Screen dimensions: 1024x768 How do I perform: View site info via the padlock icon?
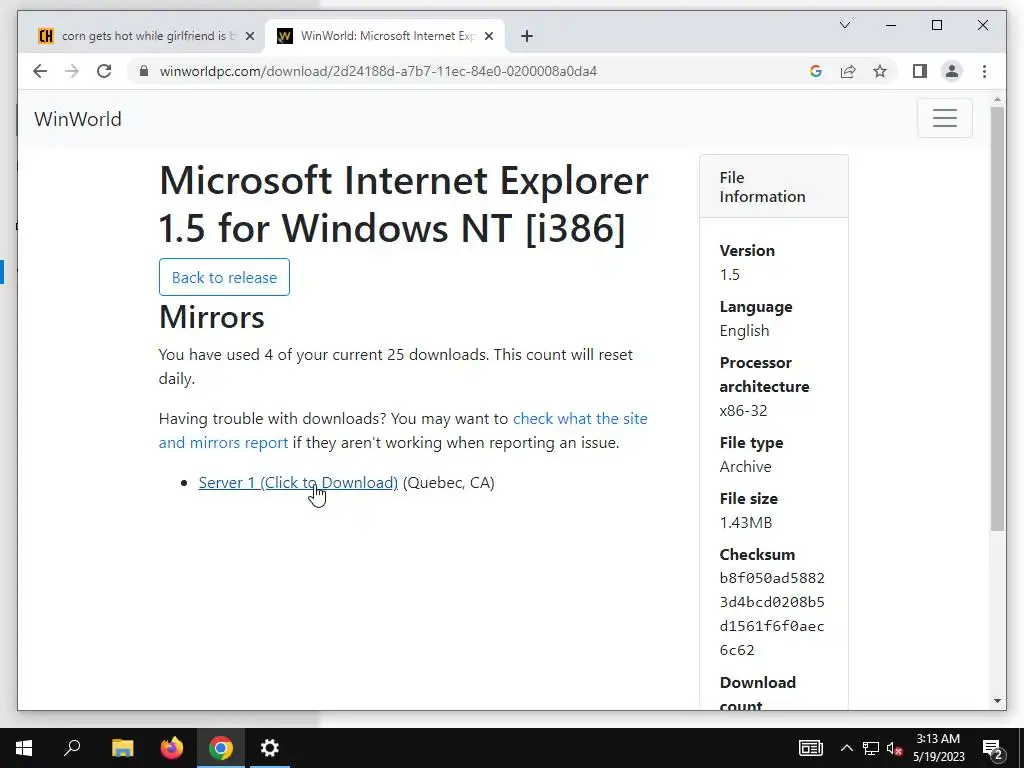click(x=144, y=71)
